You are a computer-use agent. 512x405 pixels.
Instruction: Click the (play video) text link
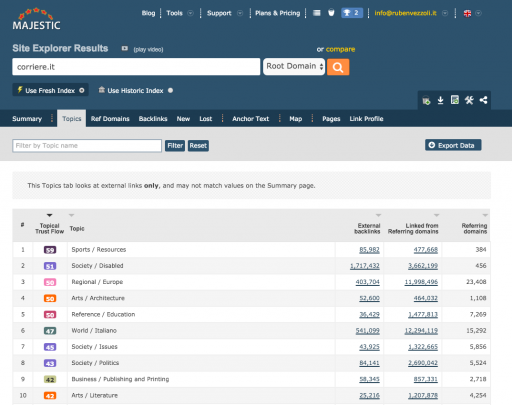click(x=148, y=50)
